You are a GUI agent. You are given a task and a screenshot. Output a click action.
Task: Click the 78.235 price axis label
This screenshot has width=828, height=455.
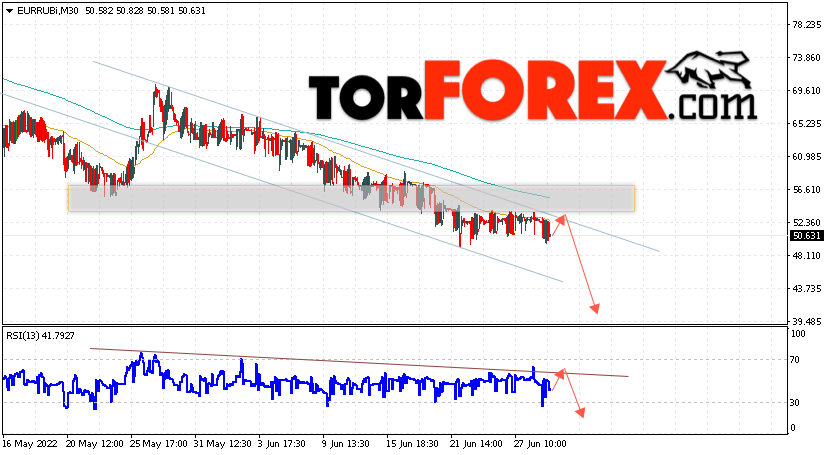[806, 24]
